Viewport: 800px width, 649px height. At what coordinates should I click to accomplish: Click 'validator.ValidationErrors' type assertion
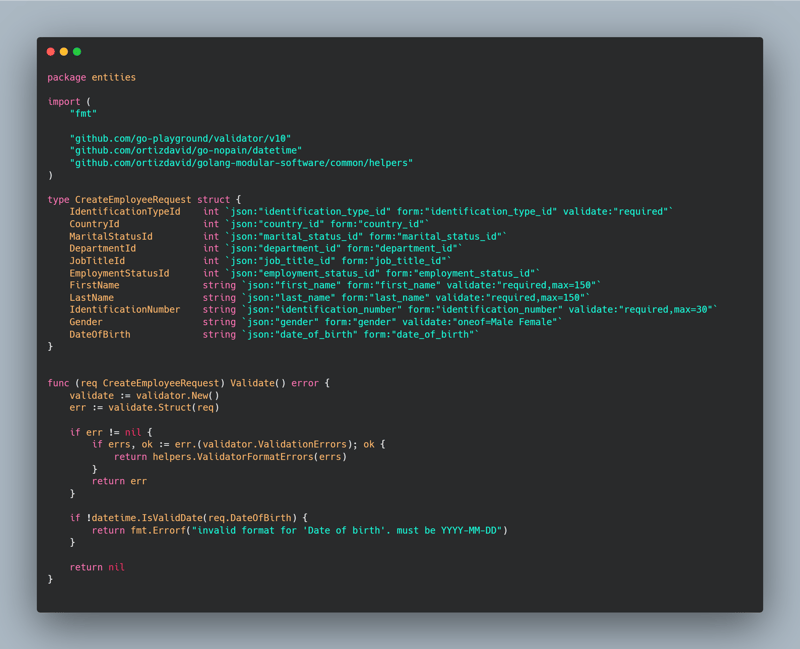click(274, 444)
